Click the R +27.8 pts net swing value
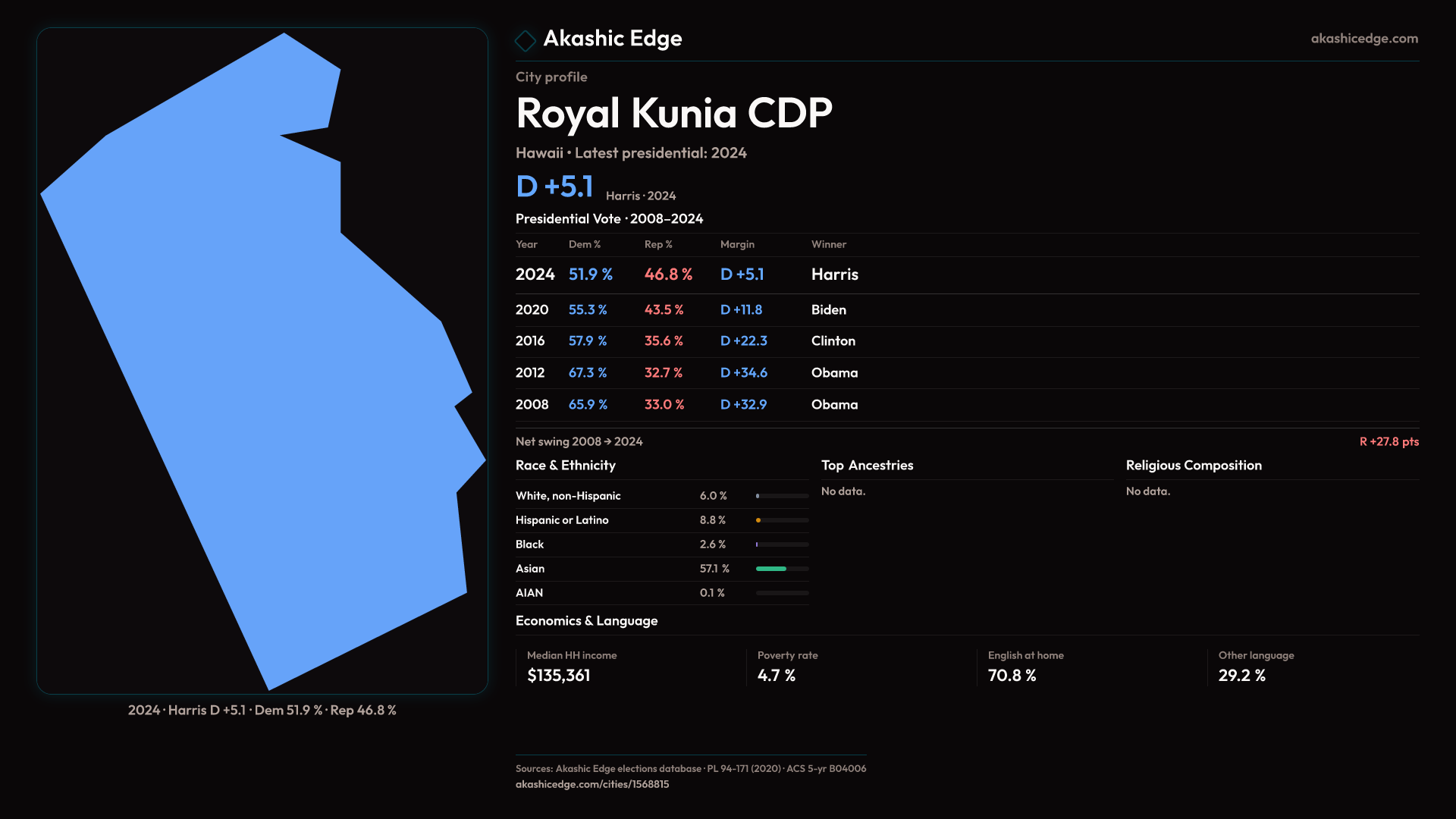Image resolution: width=1456 pixels, height=819 pixels. 1389,441
